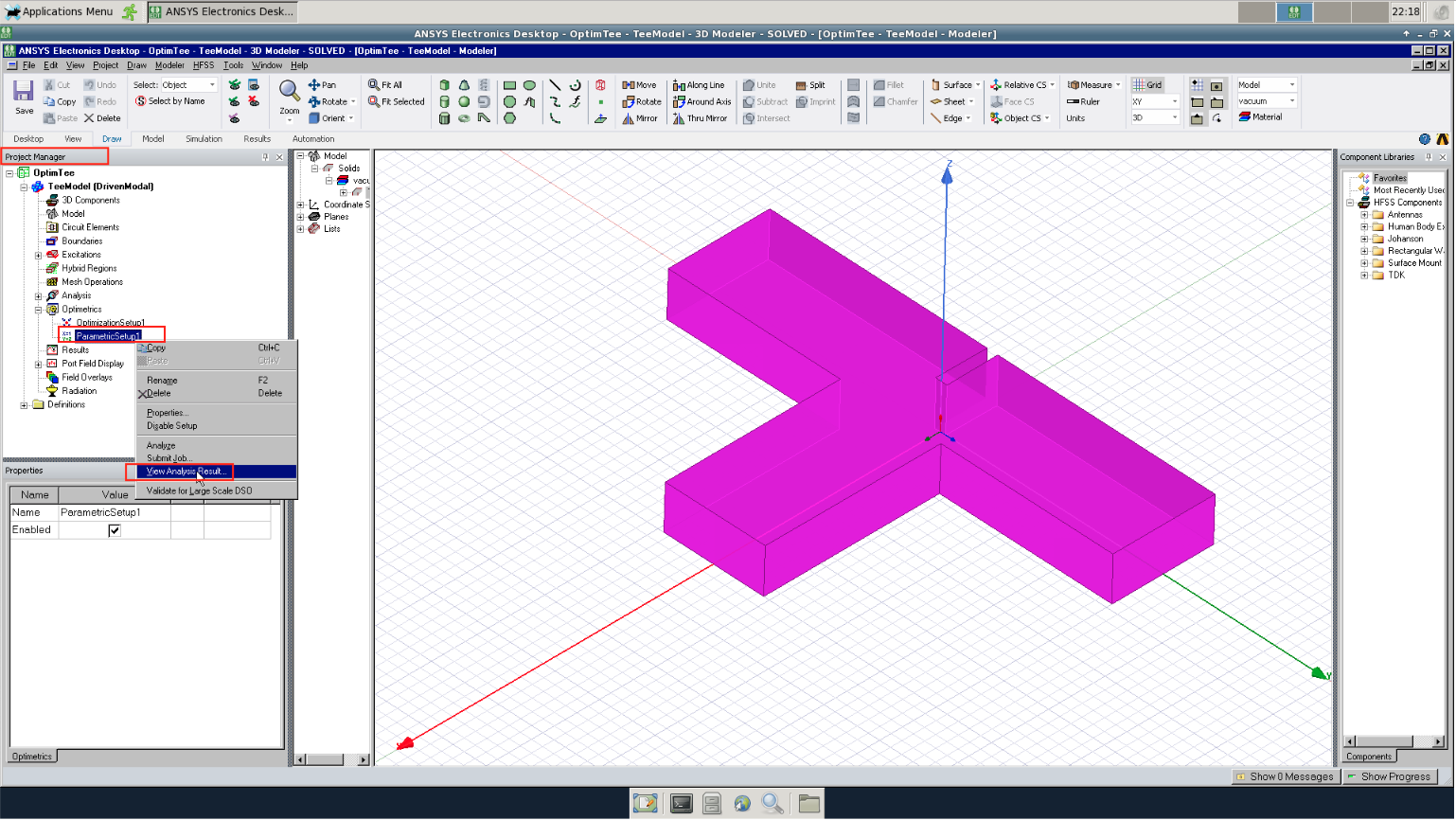
Task: Open the Ruler tool
Action: point(1083,101)
